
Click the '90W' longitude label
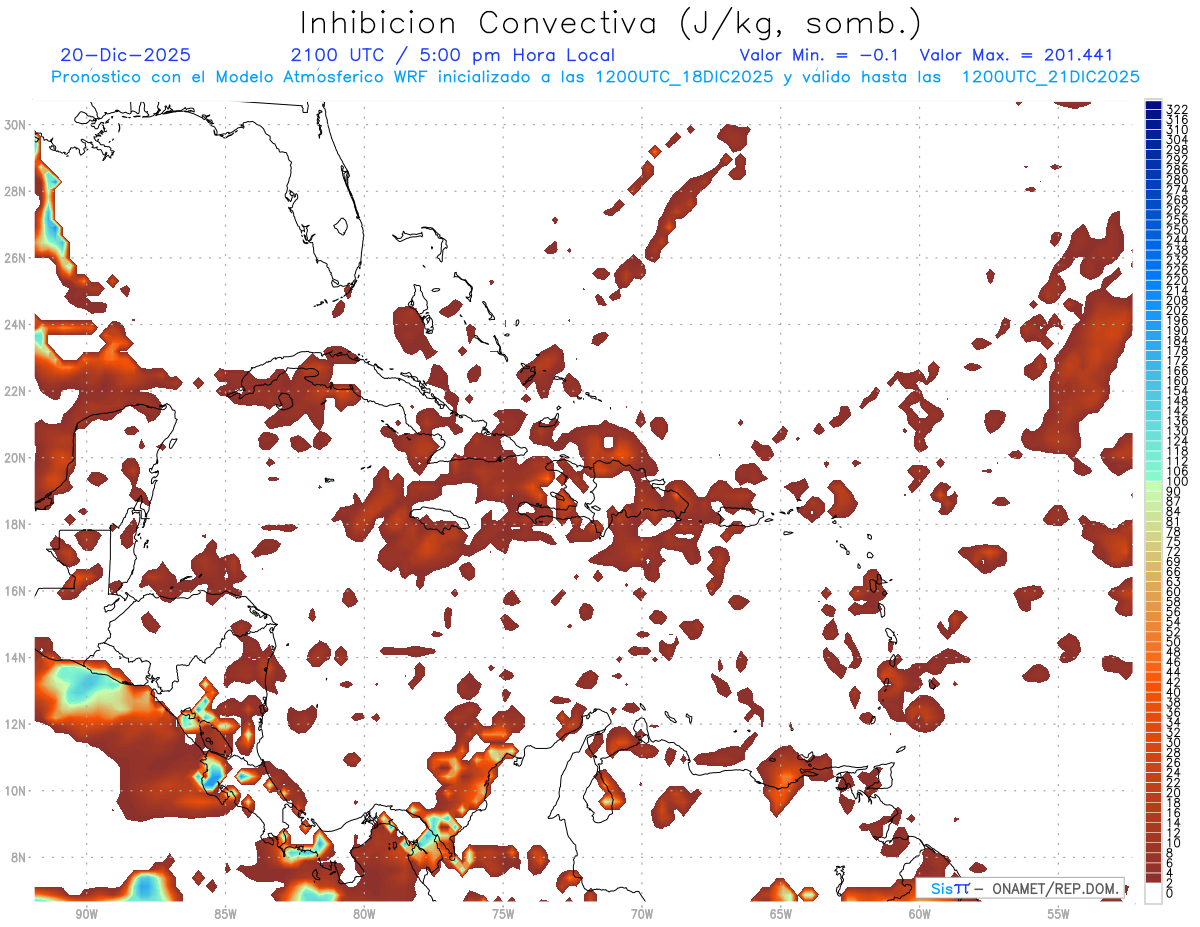86,914
